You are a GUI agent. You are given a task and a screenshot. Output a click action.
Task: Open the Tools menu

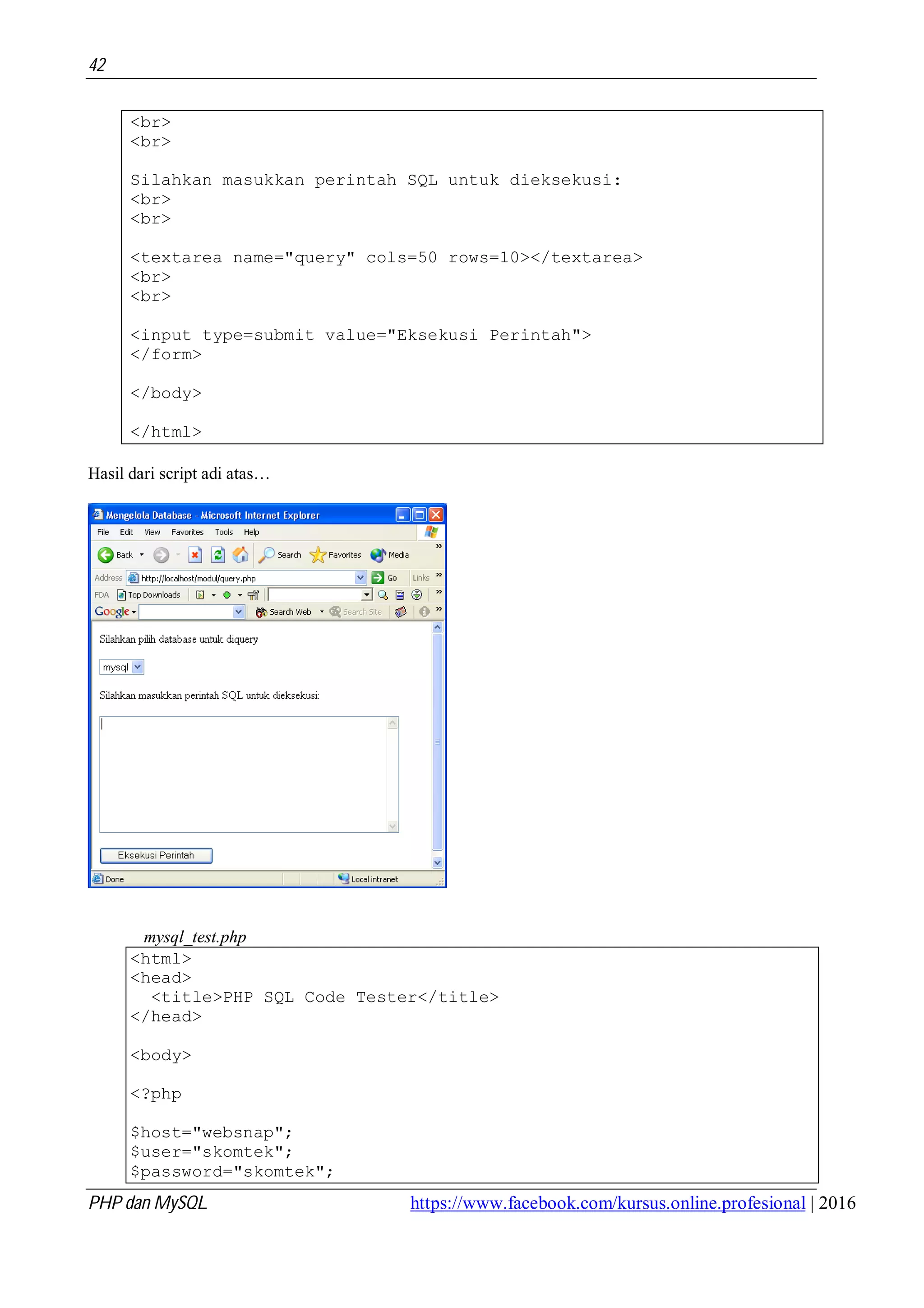(x=224, y=532)
